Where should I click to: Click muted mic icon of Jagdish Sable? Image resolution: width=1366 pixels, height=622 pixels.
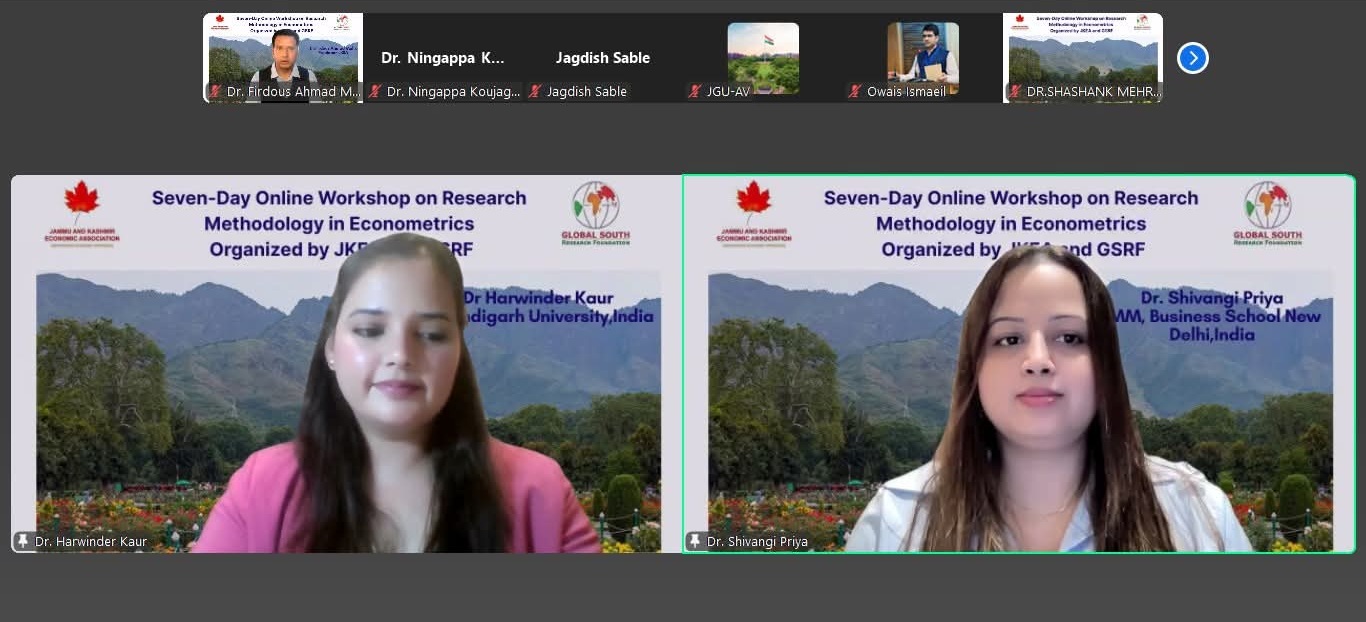pyautogui.click(x=535, y=91)
